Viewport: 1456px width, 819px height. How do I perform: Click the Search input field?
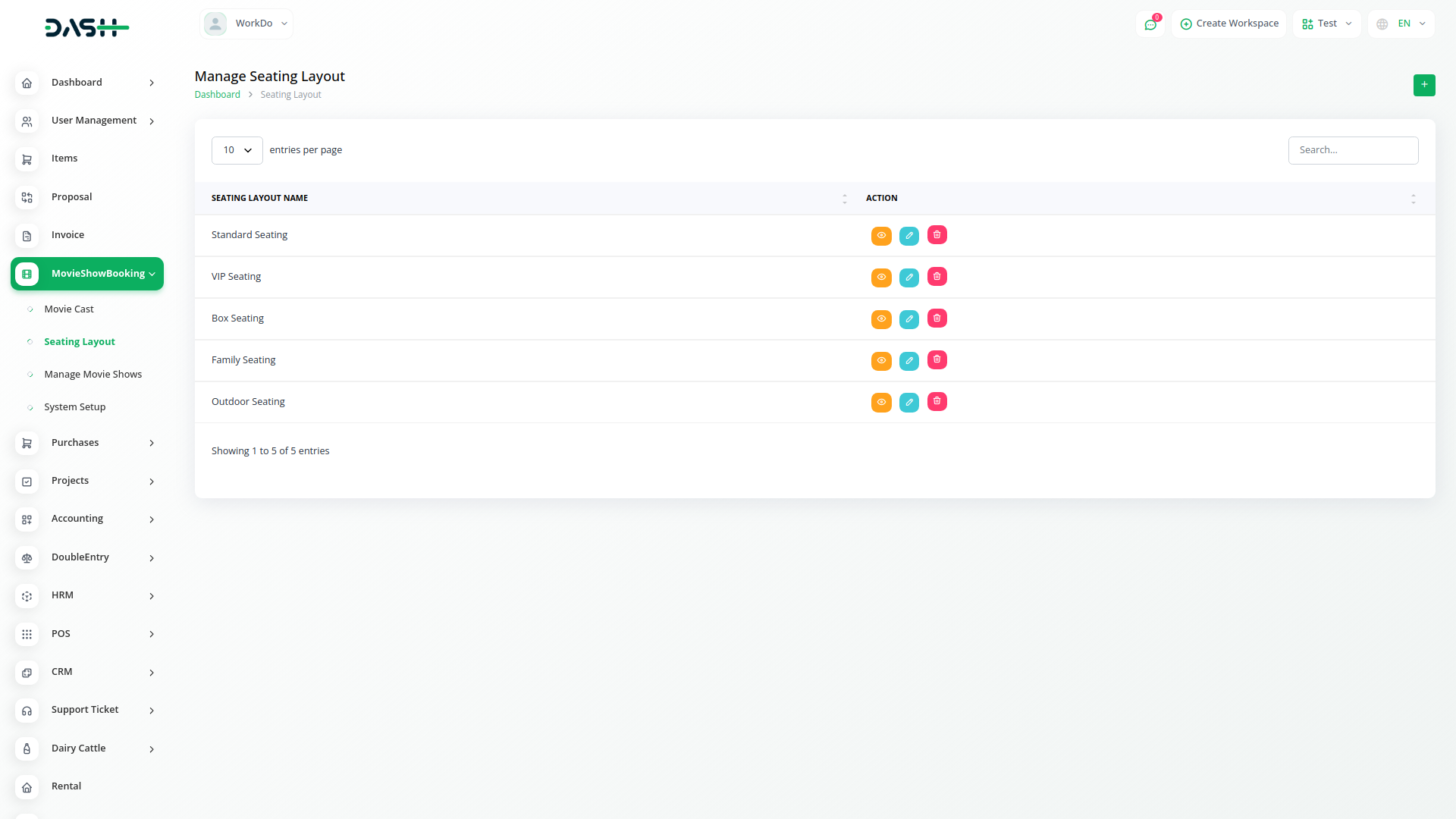[1352, 150]
